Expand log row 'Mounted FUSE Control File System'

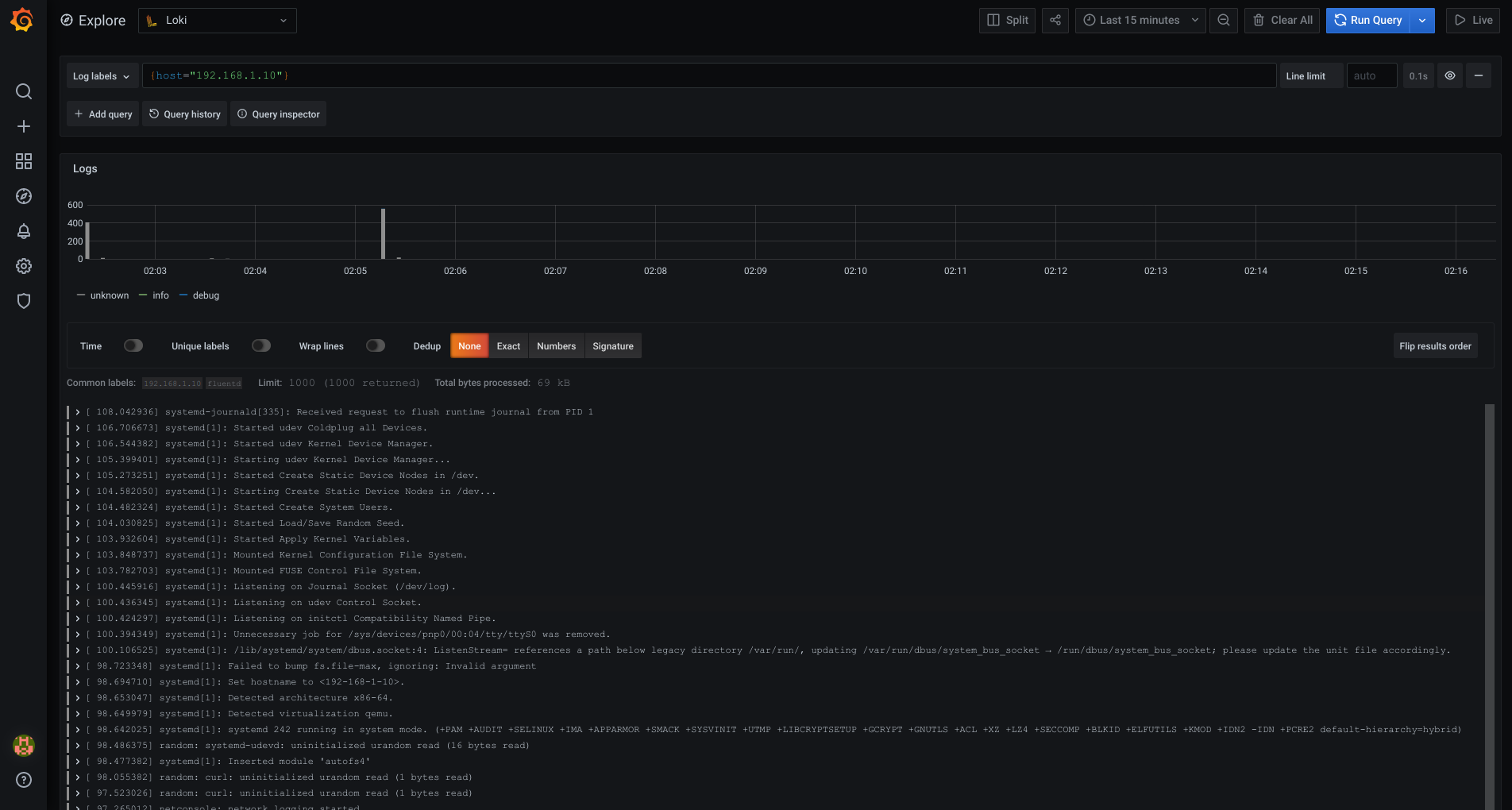[77, 571]
